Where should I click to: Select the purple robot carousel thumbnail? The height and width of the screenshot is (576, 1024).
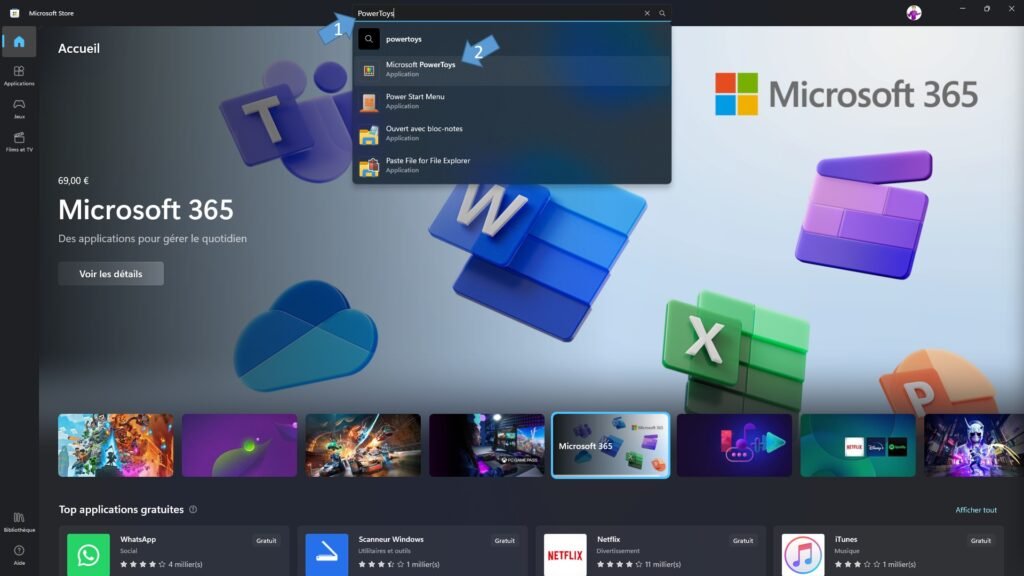click(974, 445)
